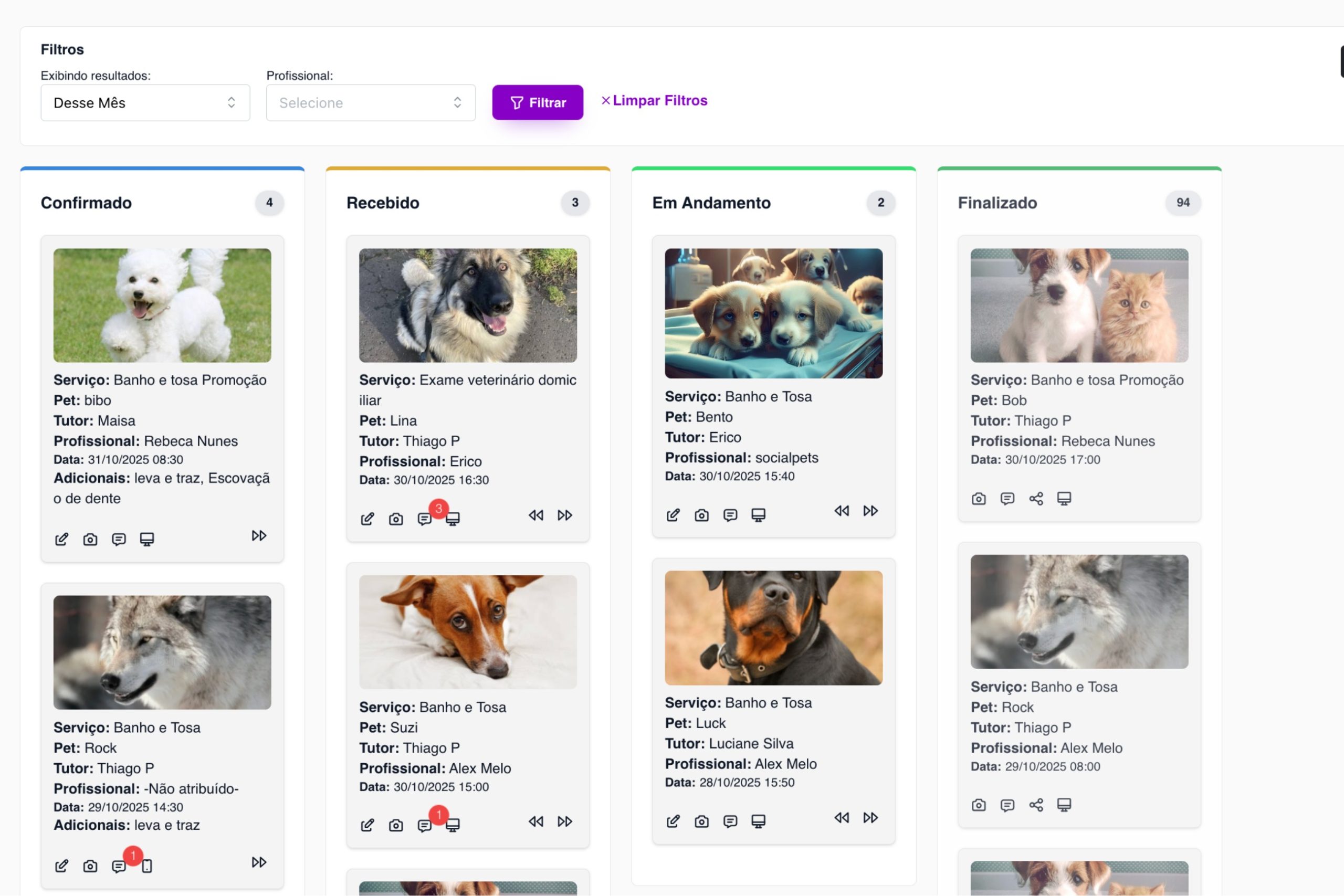
Task: Click monitor icon on Bento's card
Action: point(758,515)
